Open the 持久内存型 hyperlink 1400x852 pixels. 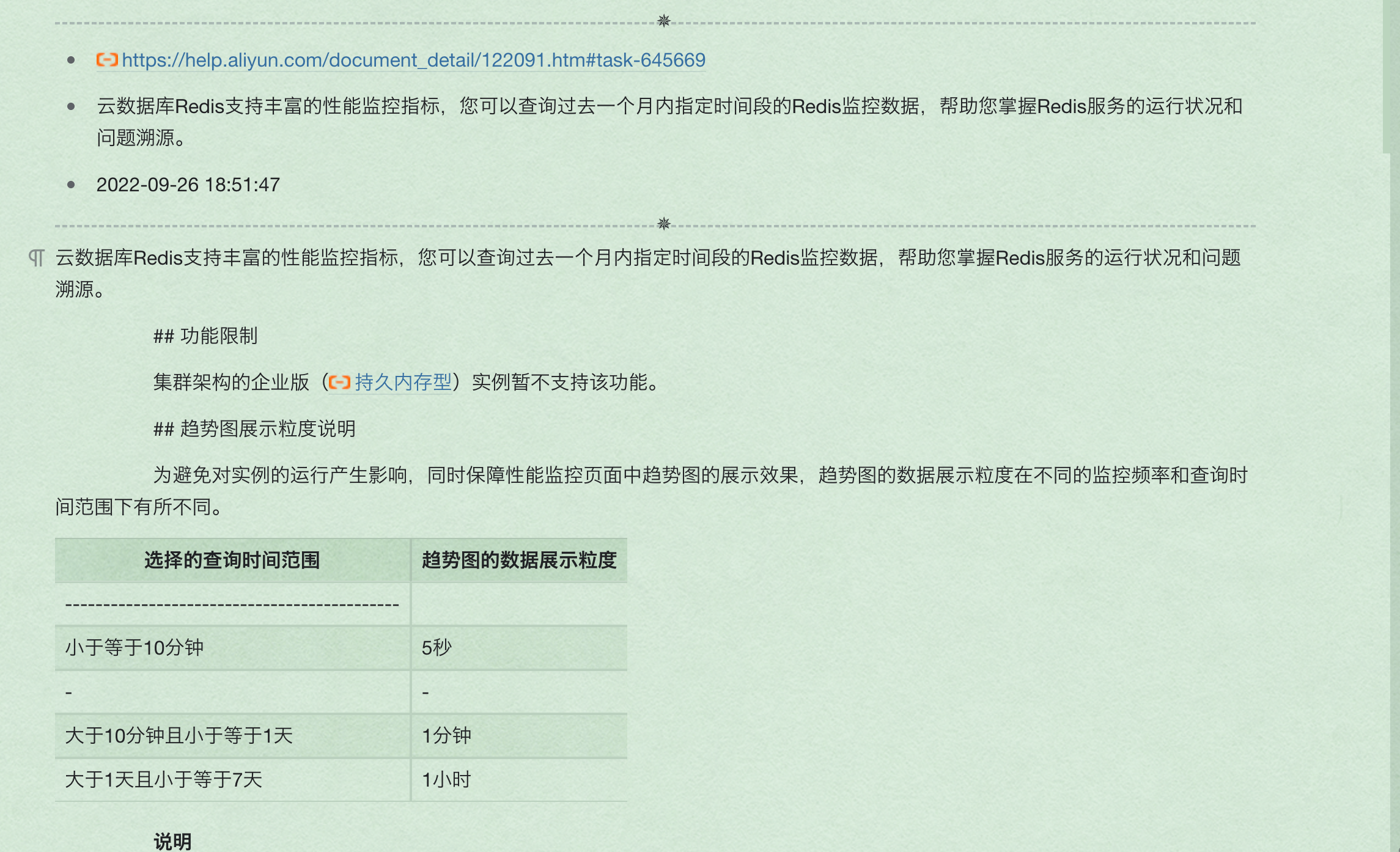[403, 383]
